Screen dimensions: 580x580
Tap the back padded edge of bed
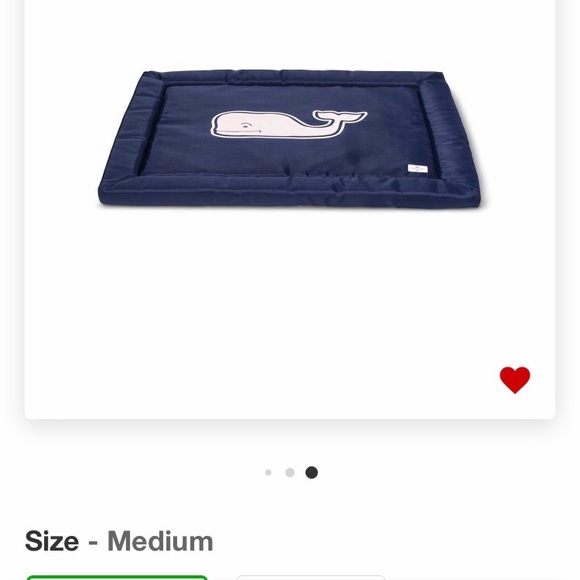tap(292, 78)
